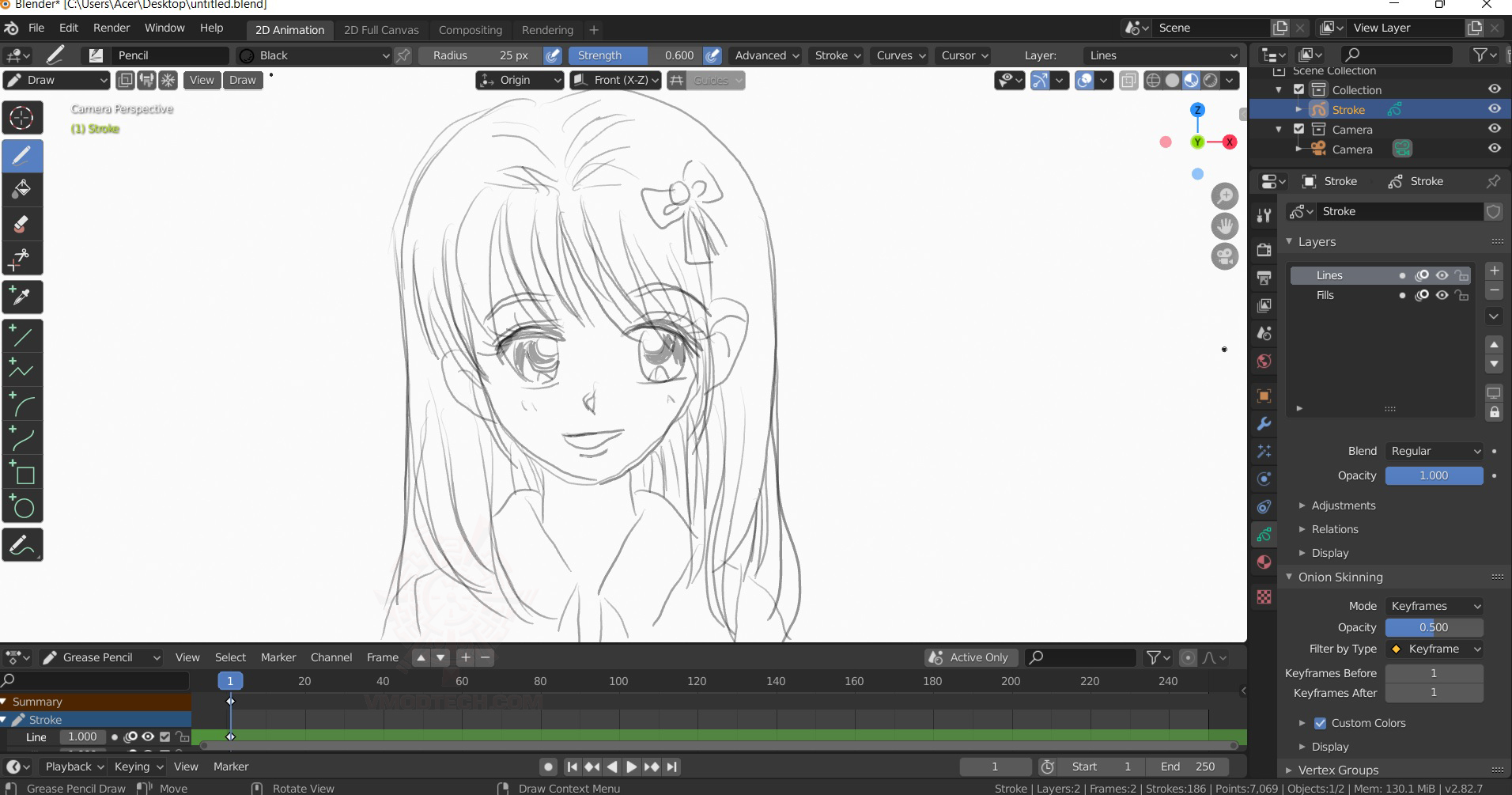Toggle the camera view icon
This screenshot has height=795, width=1512.
(x=1225, y=256)
